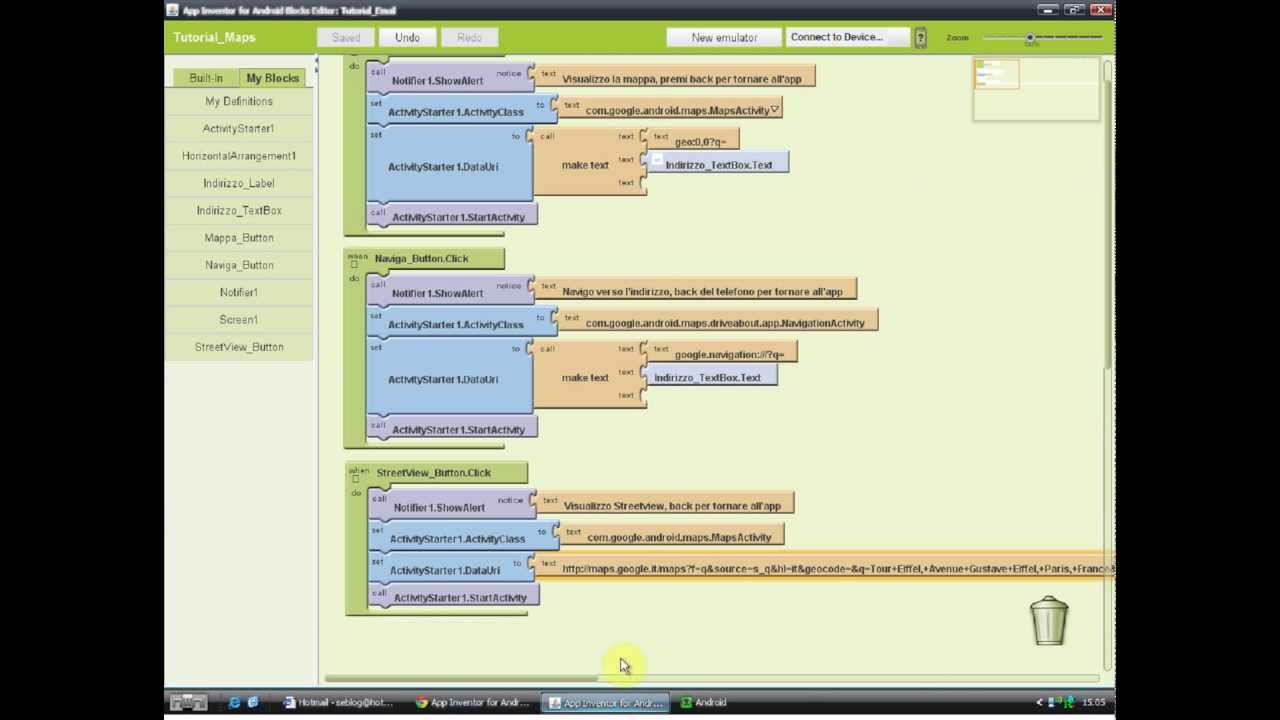Open the My Definitions drawer
This screenshot has width=1280, height=720.
tap(239, 101)
